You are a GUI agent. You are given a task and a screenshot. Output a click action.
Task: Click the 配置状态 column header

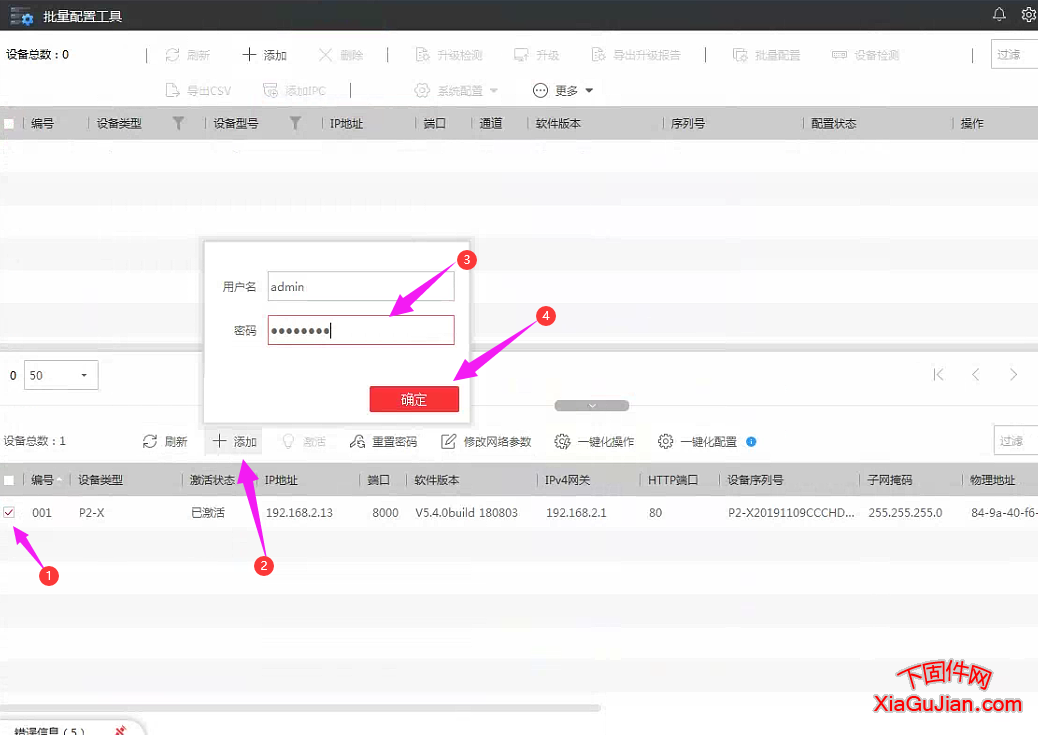pos(833,124)
